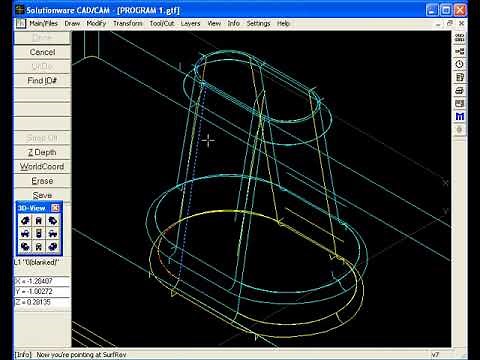Click status text 'Now you're pointing at SurfRev'
The width and height of the screenshot is (480, 360).
tap(81, 355)
